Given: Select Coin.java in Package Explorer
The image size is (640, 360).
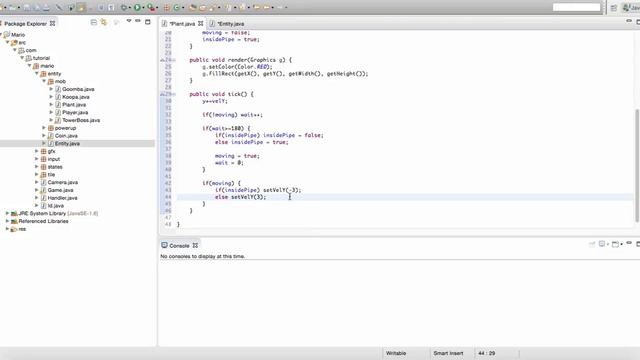Looking at the screenshot, I should pos(66,136).
